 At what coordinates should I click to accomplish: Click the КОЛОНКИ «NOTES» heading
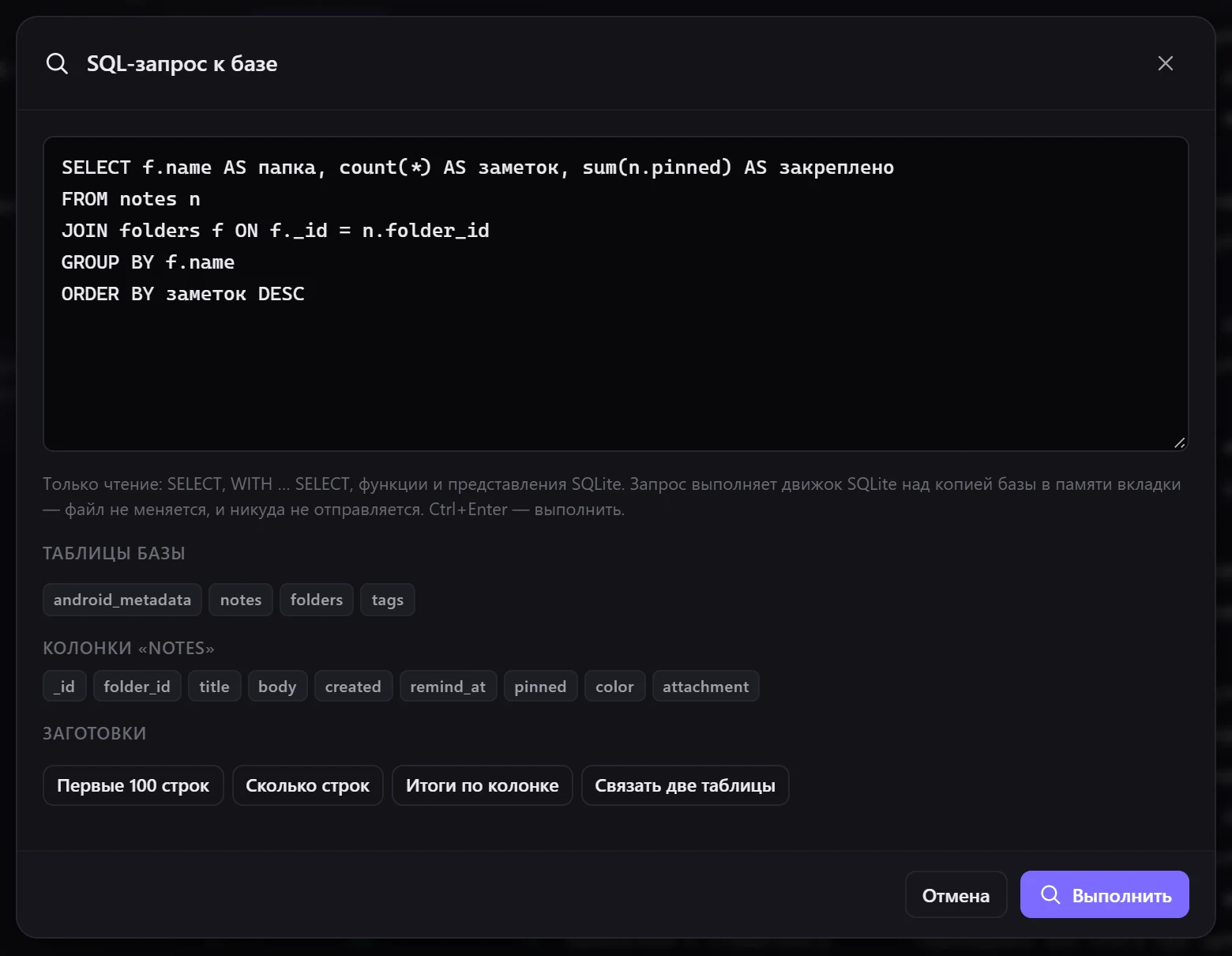click(x=129, y=649)
